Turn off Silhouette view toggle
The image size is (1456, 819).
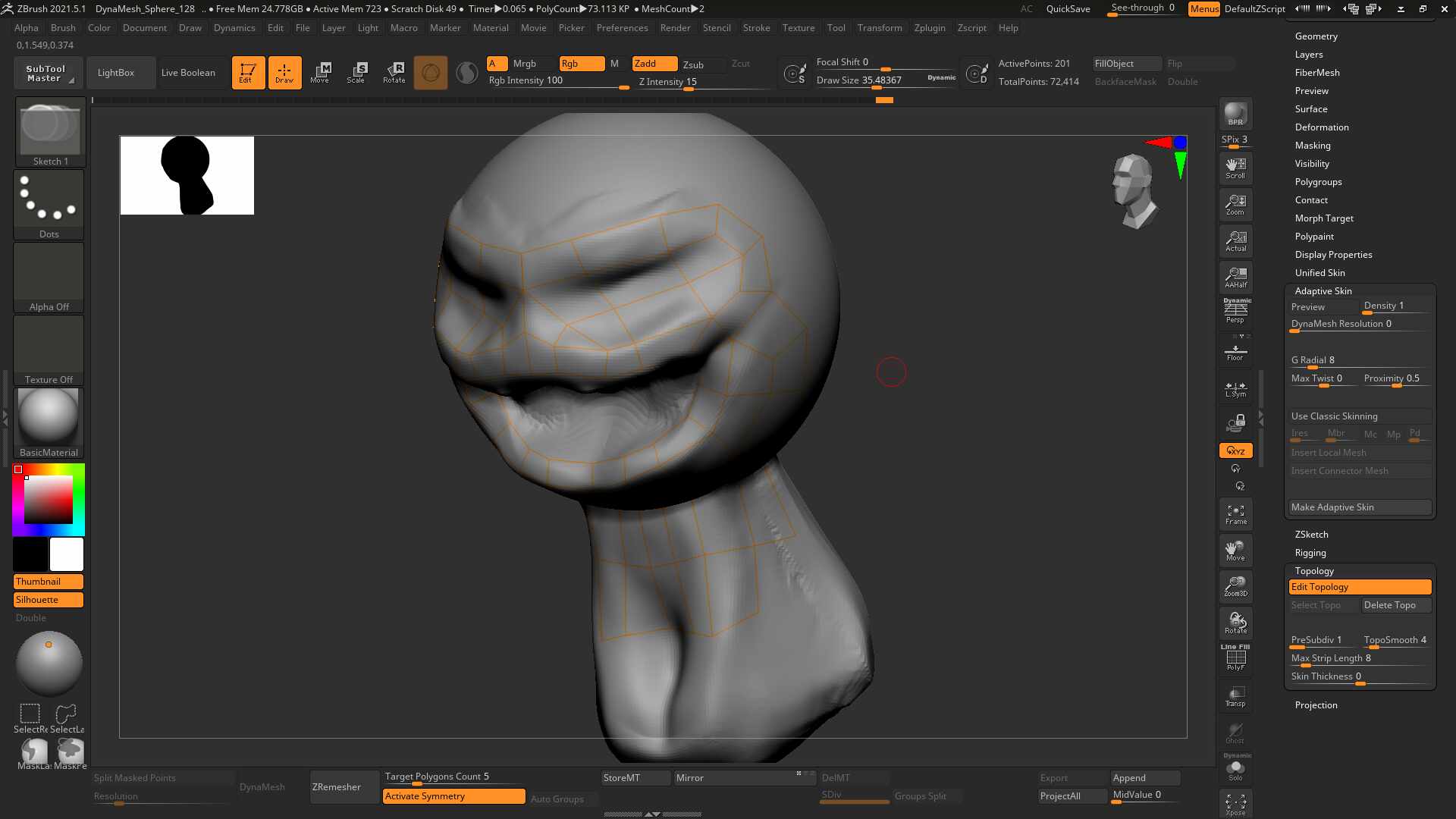point(49,600)
